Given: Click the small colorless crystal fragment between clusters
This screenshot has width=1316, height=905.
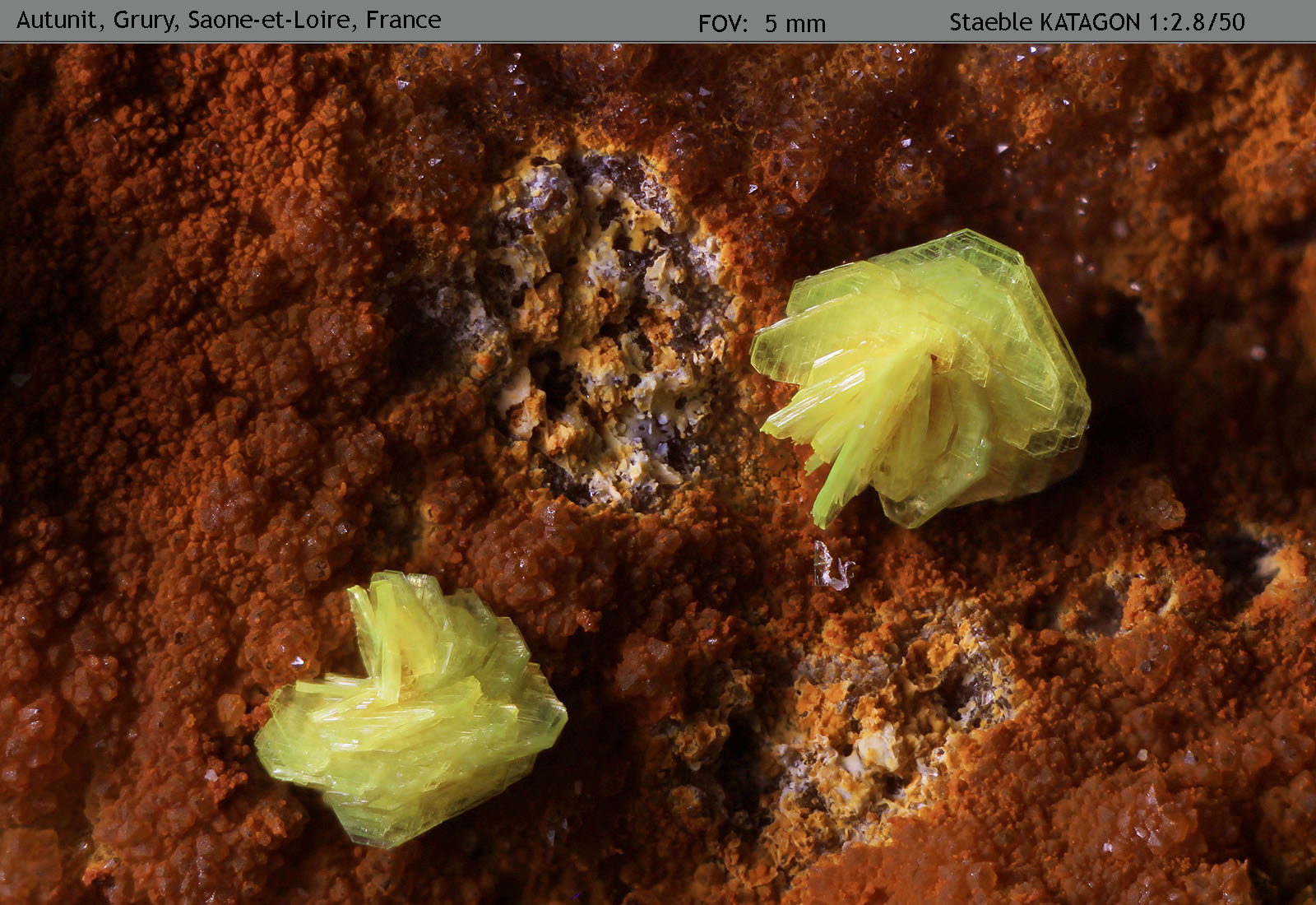Looking at the screenshot, I should pos(832,566).
